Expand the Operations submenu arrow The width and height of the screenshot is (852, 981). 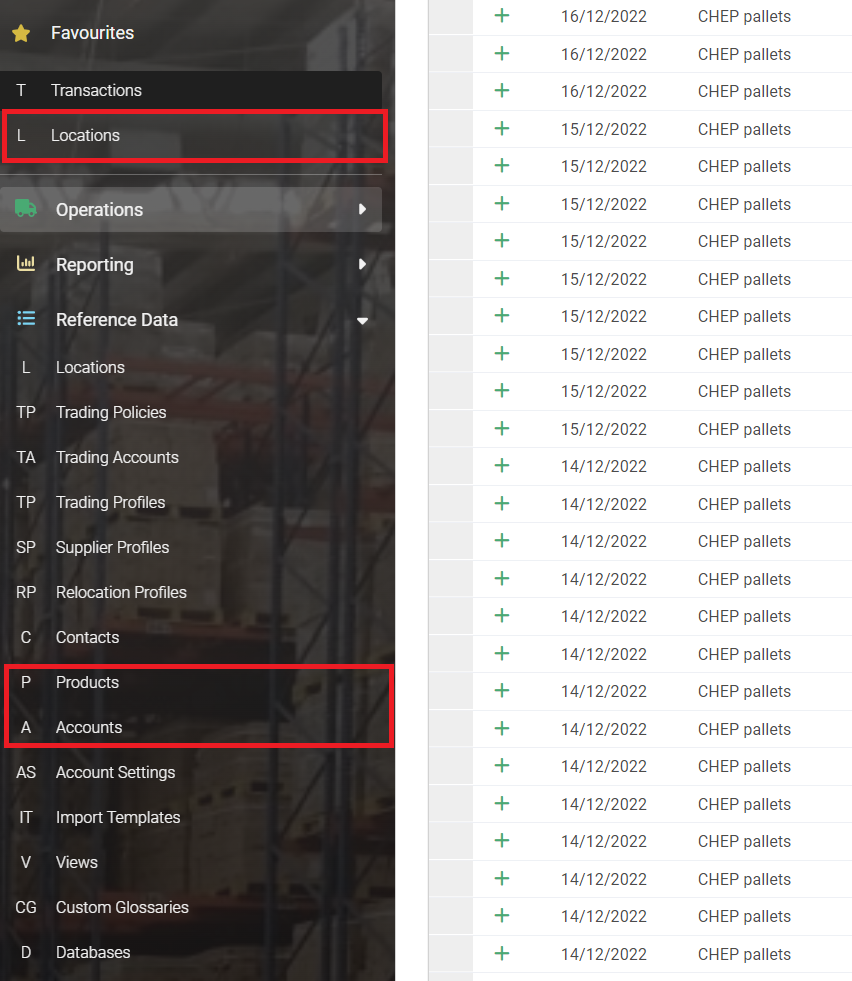click(x=362, y=209)
